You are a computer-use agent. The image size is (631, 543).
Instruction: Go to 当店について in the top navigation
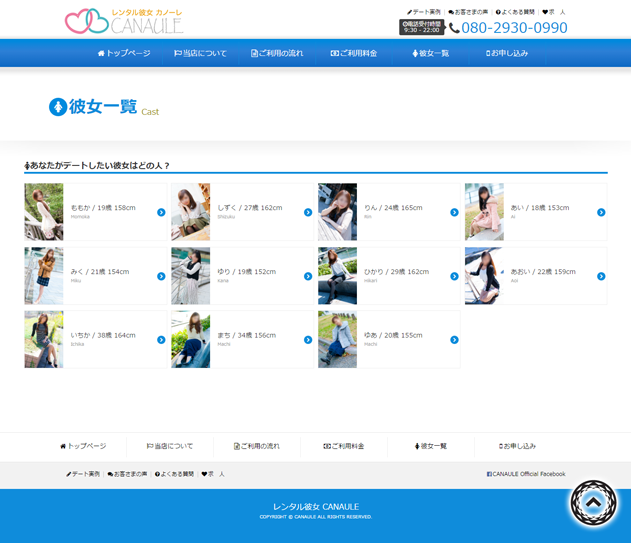pyautogui.click(x=200, y=53)
